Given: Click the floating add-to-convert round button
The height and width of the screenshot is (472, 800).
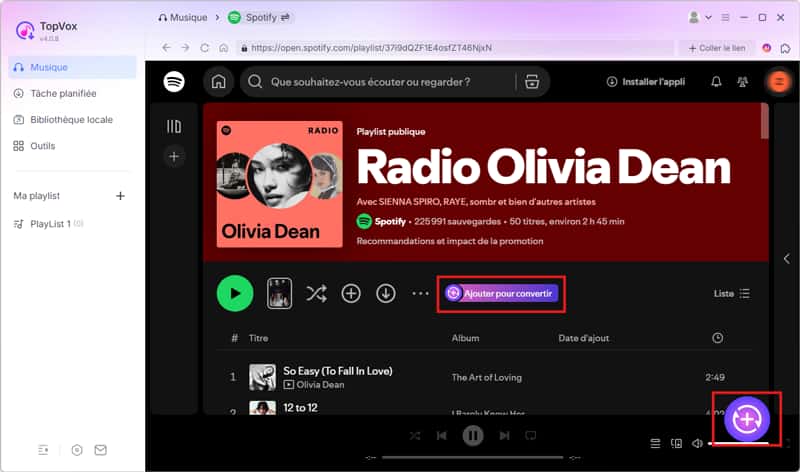Looking at the screenshot, I should pyautogui.click(x=747, y=419).
